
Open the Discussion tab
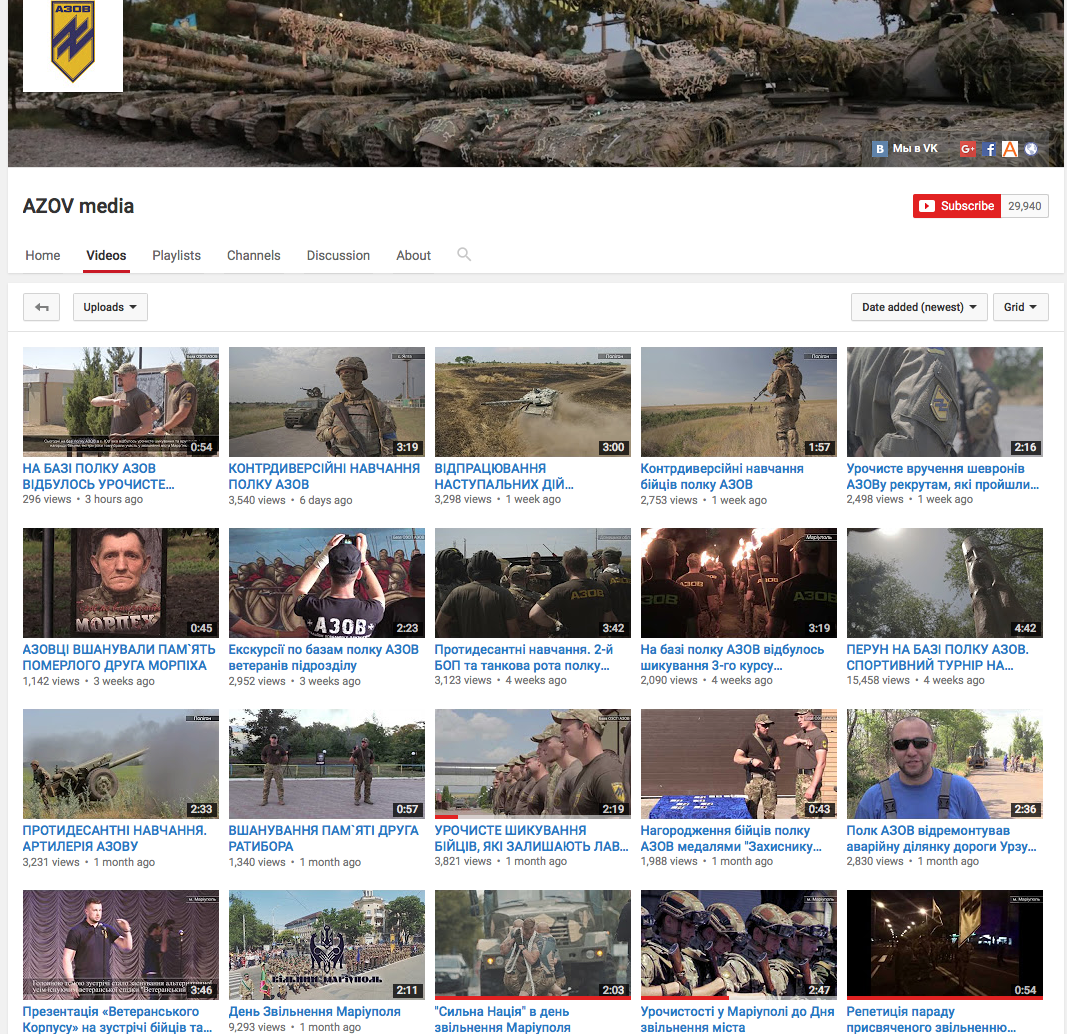(x=338, y=255)
